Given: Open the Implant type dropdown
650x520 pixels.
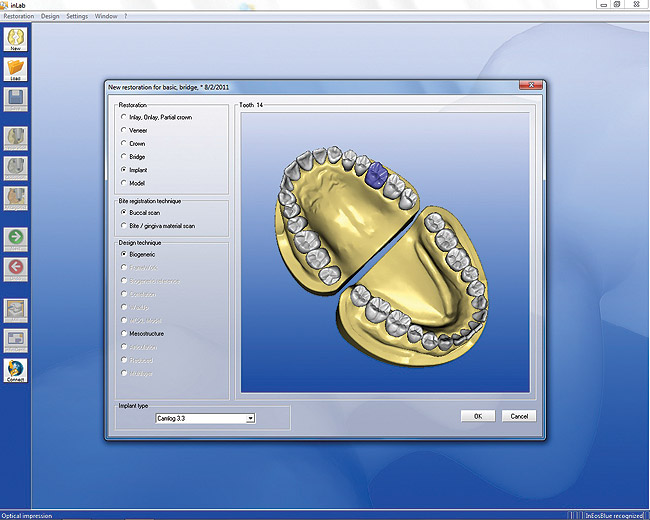Looking at the screenshot, I should [x=250, y=419].
